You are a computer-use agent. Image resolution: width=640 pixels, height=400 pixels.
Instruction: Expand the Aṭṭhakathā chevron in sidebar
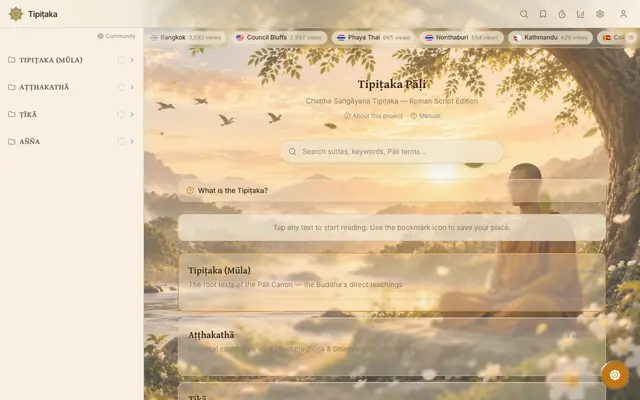coord(132,87)
